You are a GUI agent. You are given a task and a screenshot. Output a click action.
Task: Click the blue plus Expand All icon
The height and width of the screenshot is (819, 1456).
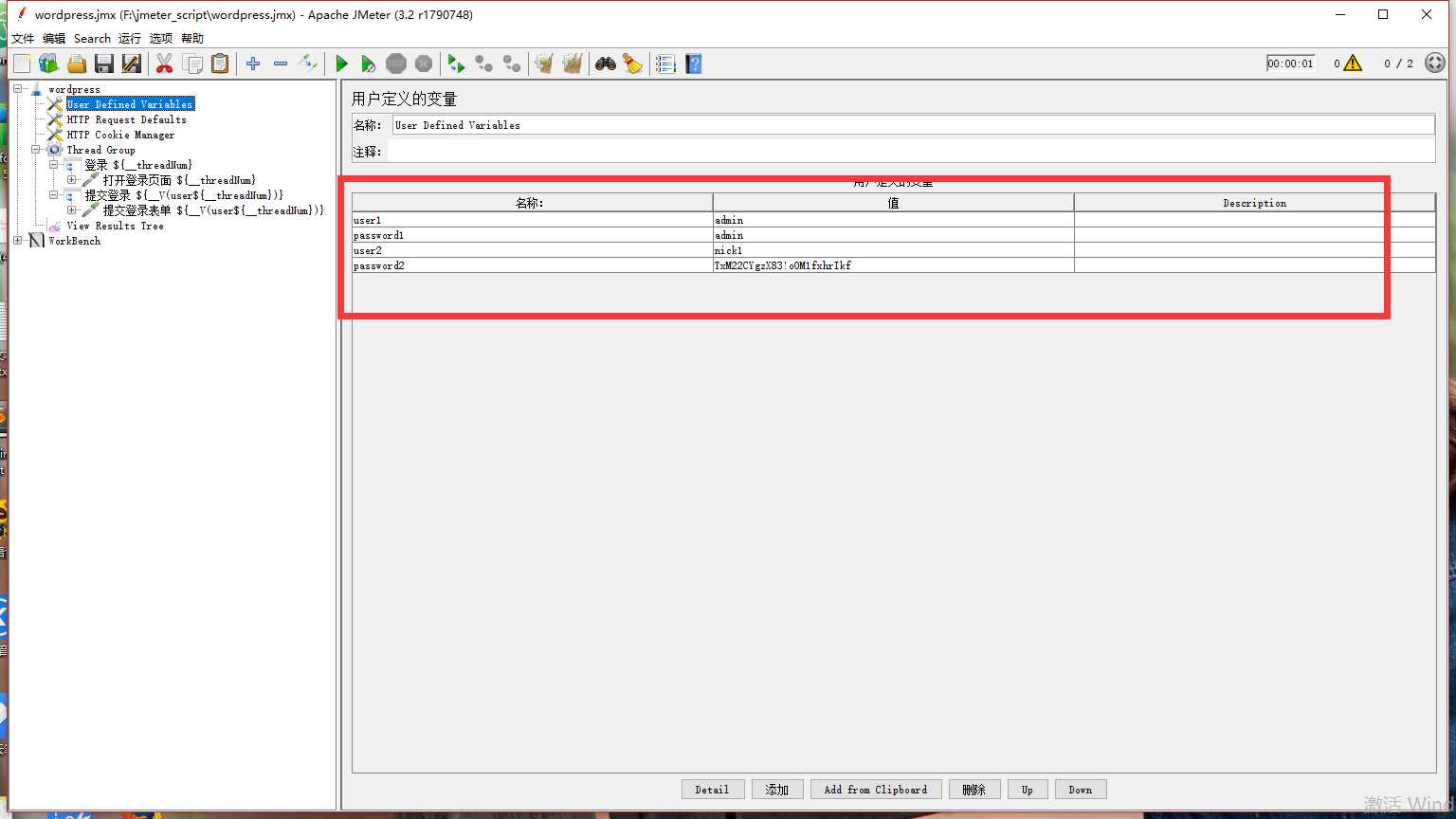pos(253,64)
